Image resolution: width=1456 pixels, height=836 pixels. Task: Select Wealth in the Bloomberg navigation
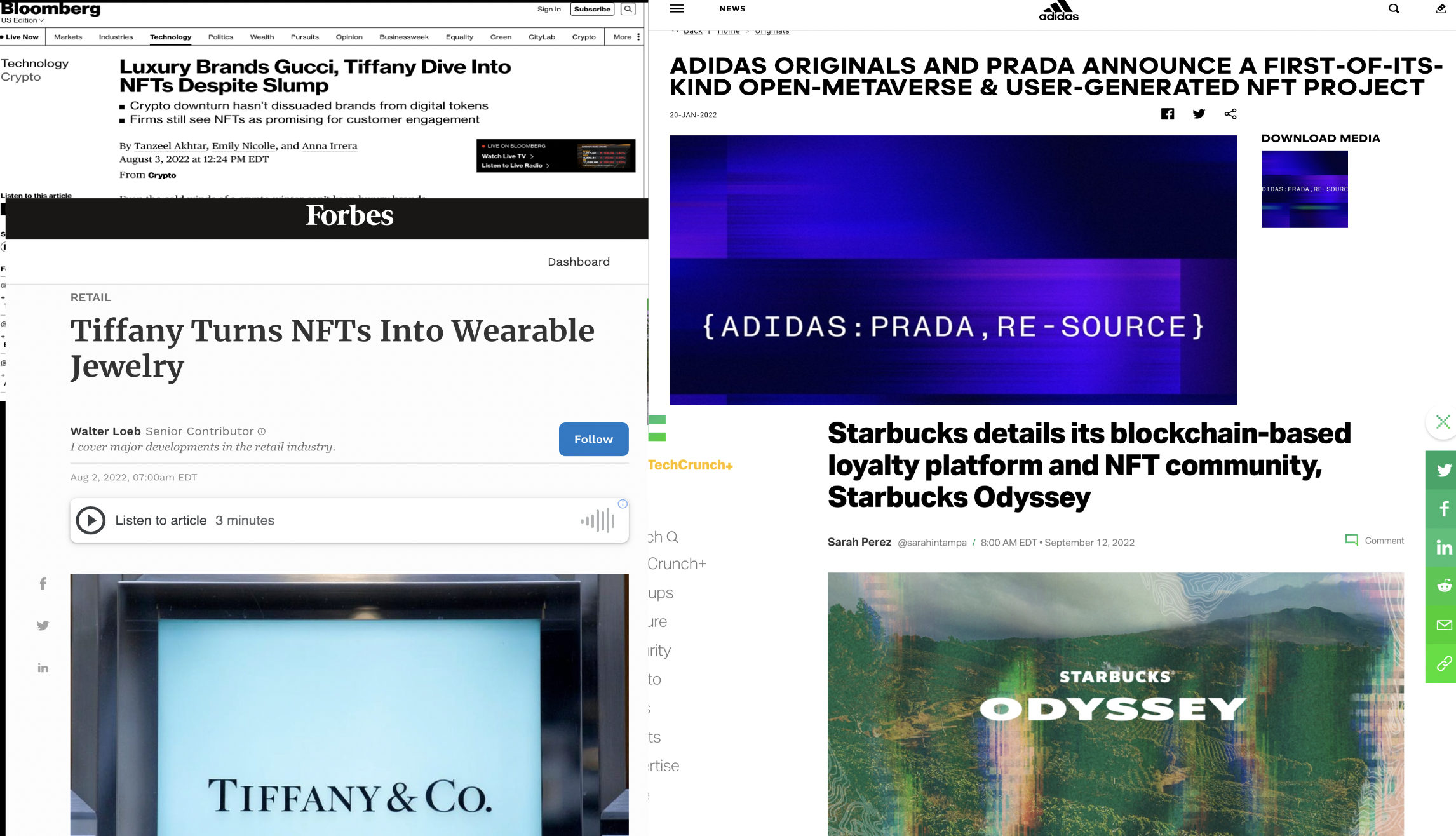[x=262, y=37]
